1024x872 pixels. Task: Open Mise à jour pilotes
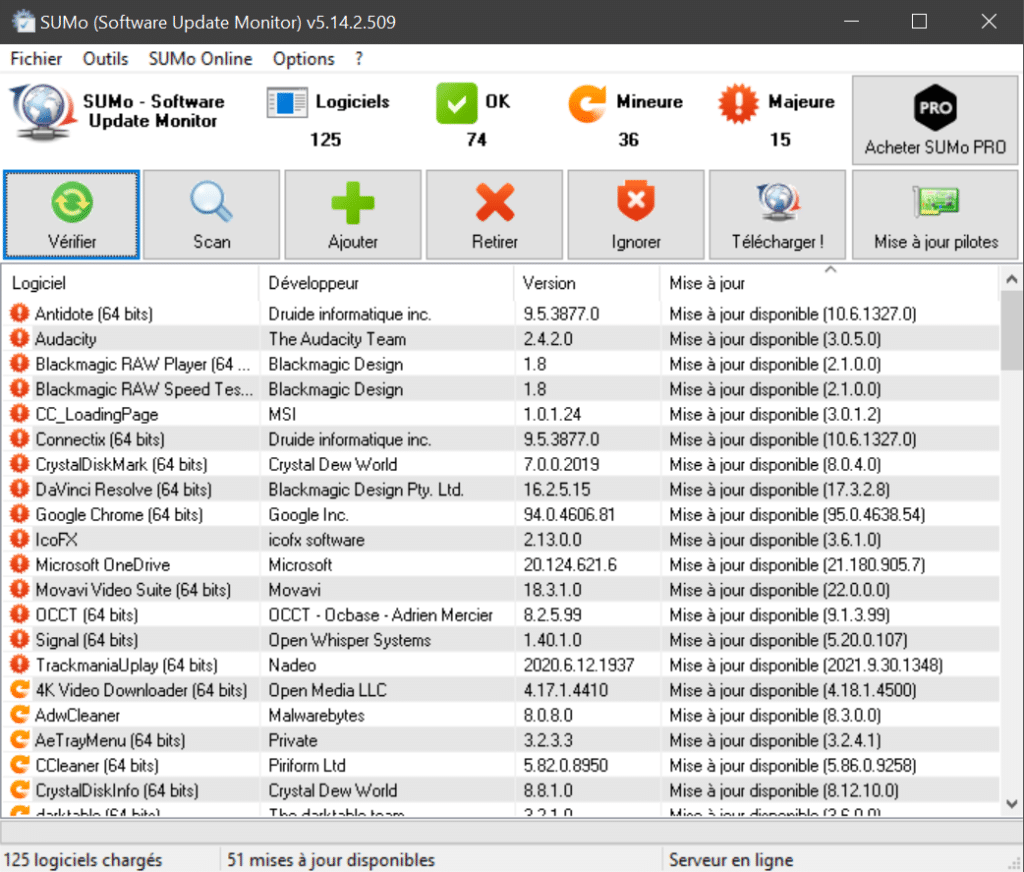coord(935,215)
